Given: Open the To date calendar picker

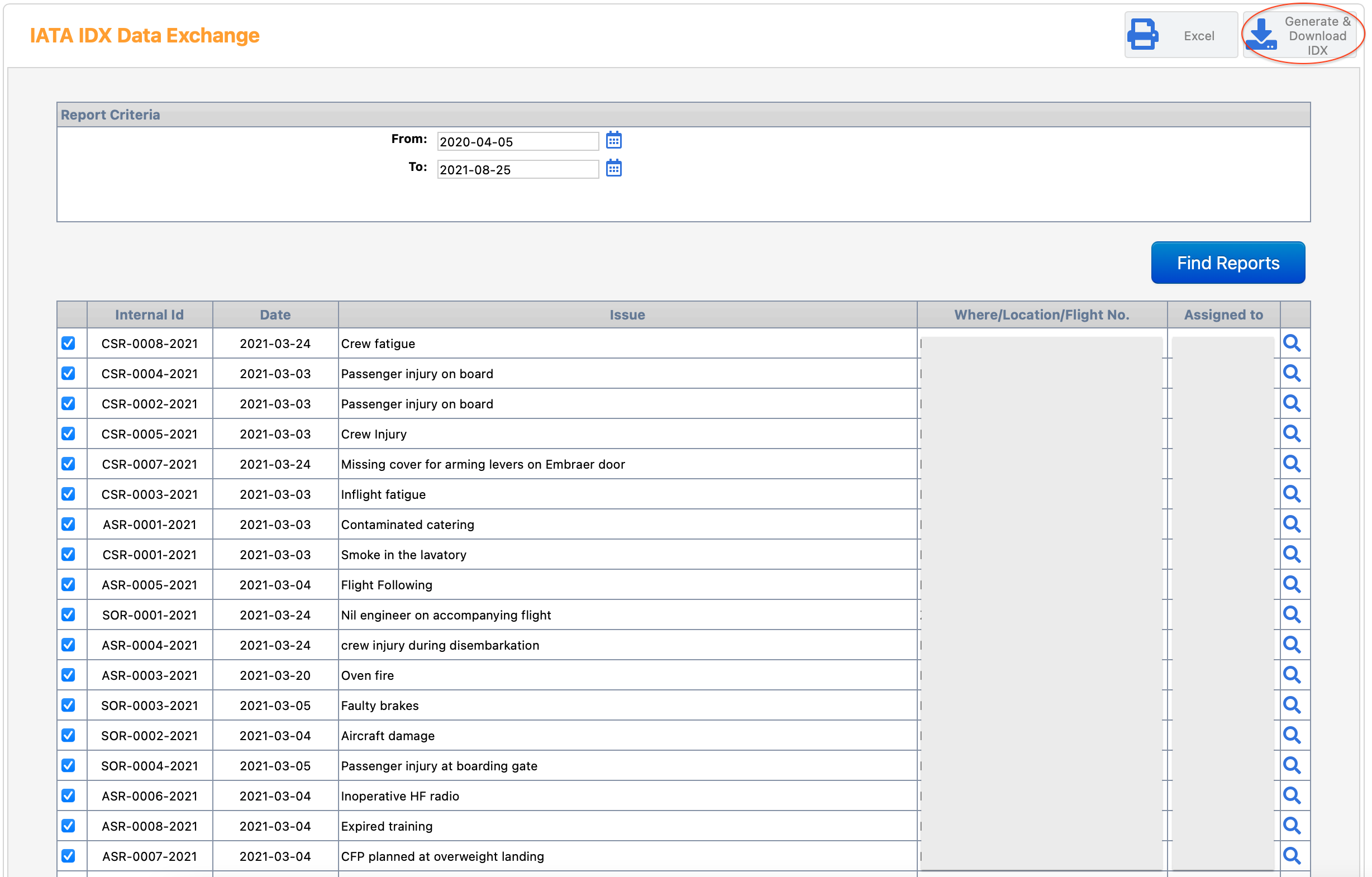Looking at the screenshot, I should [613, 168].
